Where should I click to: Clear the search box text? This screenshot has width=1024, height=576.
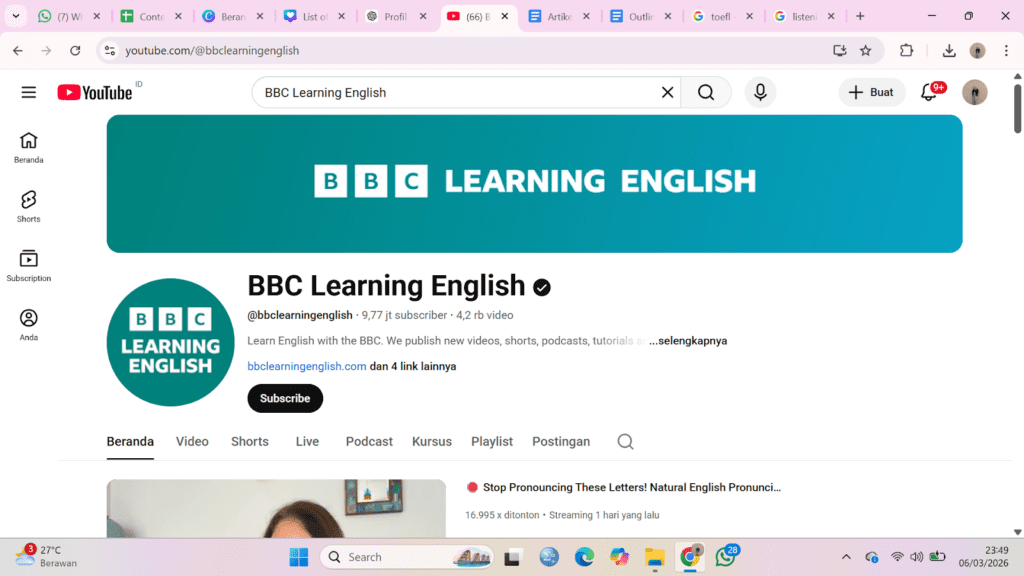pyautogui.click(x=667, y=92)
